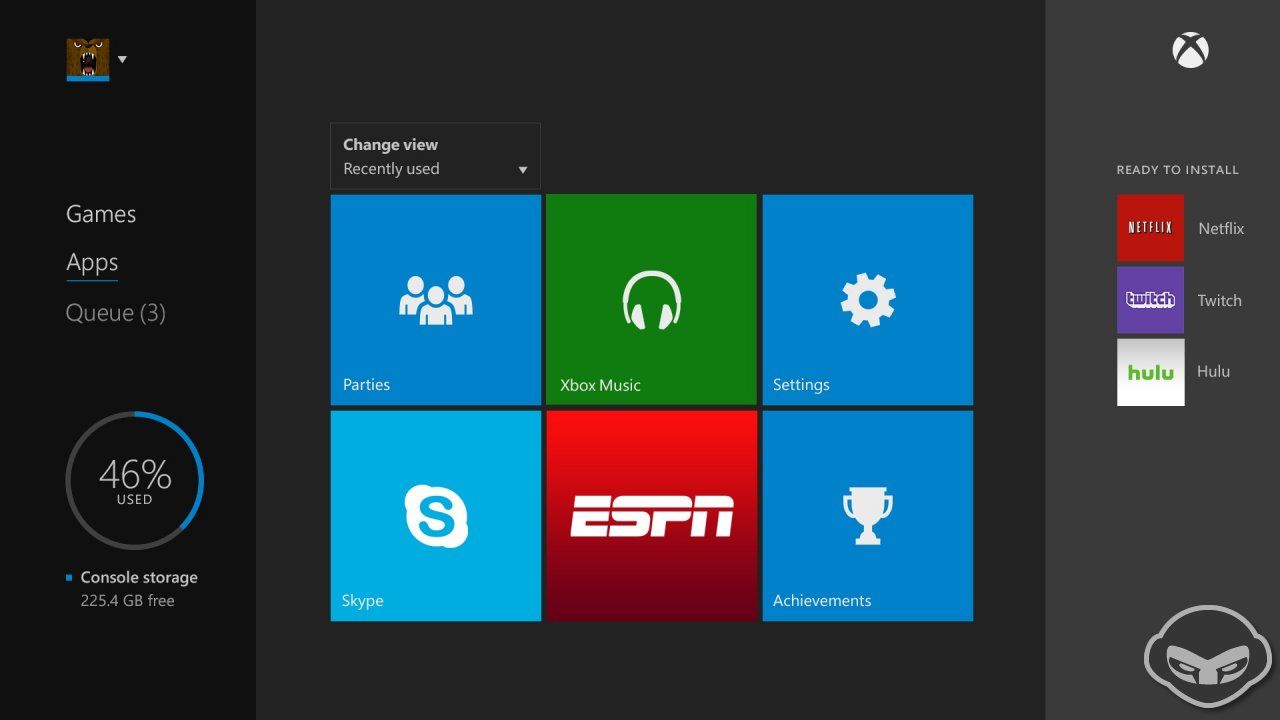Click the Hulu text label to install
The width and height of the screenshot is (1280, 720).
[x=1213, y=371]
